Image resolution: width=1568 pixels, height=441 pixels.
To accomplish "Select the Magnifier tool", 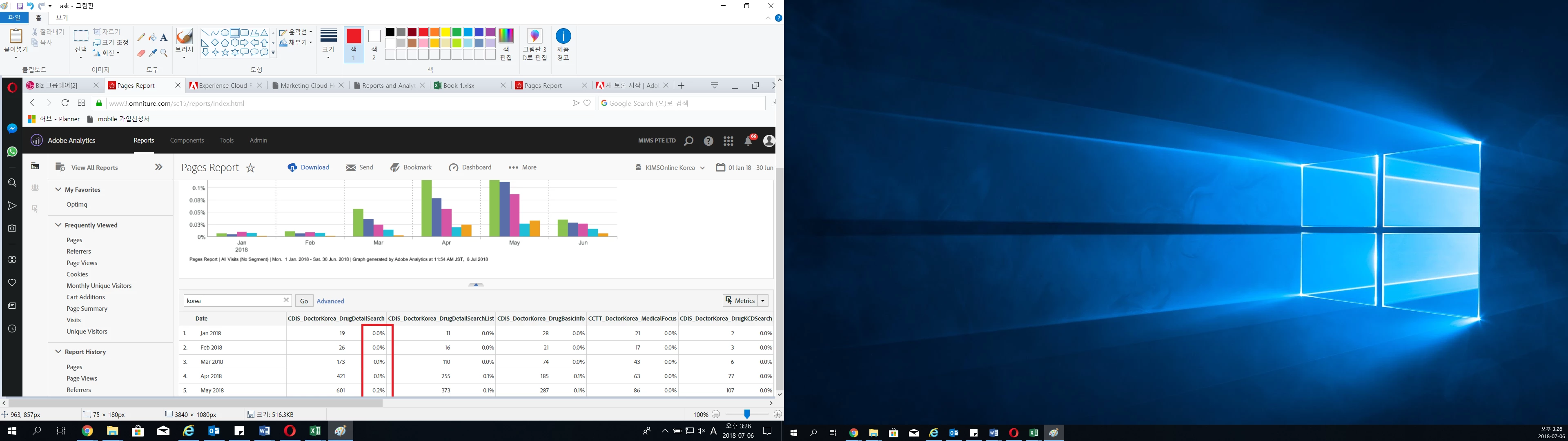I will [x=164, y=53].
